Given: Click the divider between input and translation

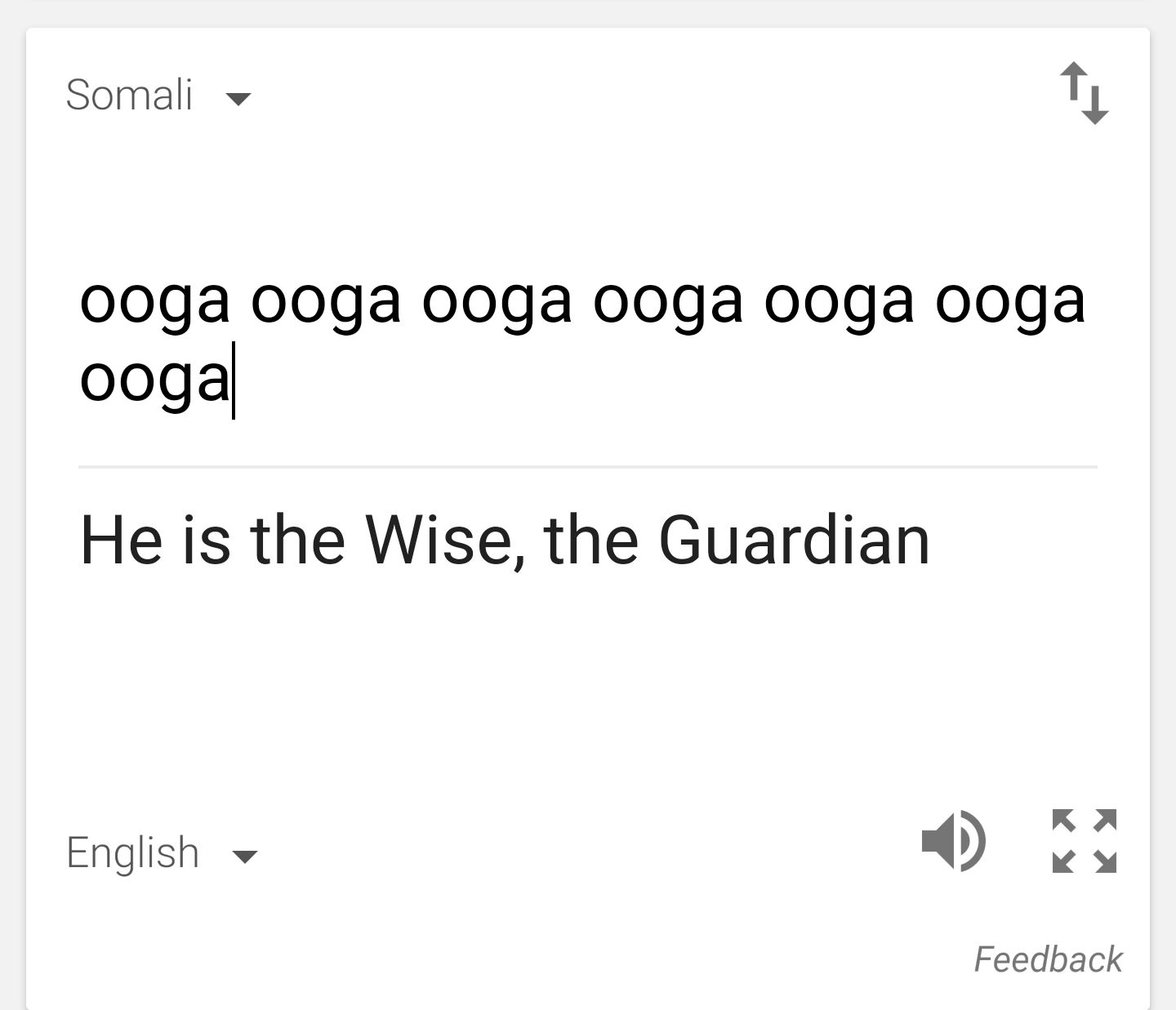Looking at the screenshot, I should (588, 467).
